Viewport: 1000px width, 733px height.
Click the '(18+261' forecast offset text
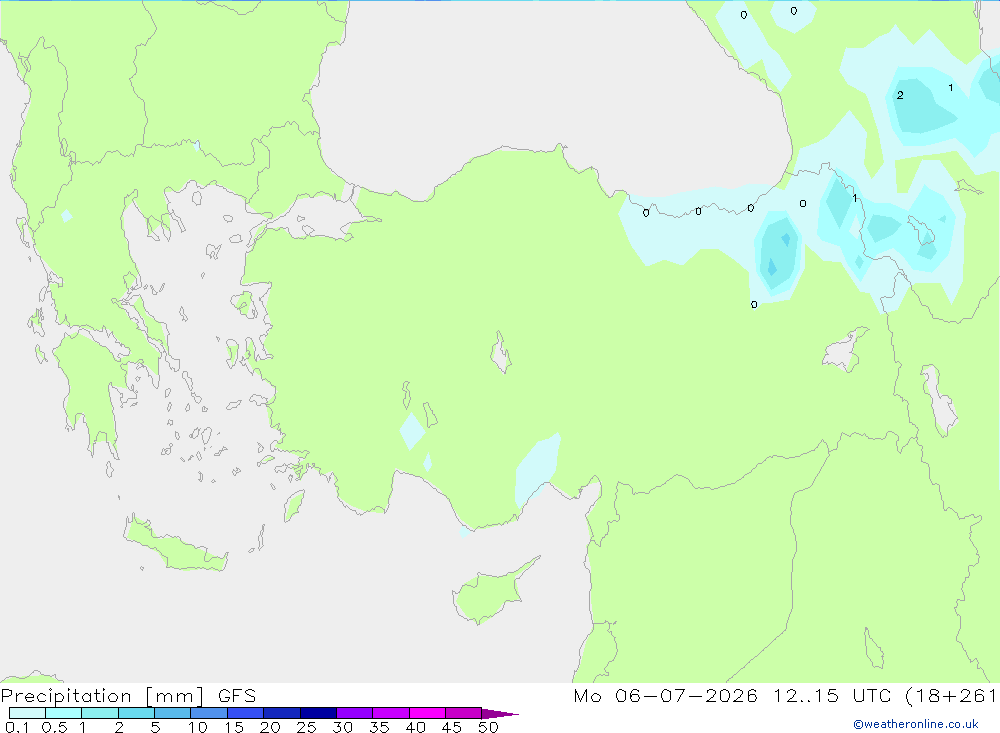pos(950,696)
